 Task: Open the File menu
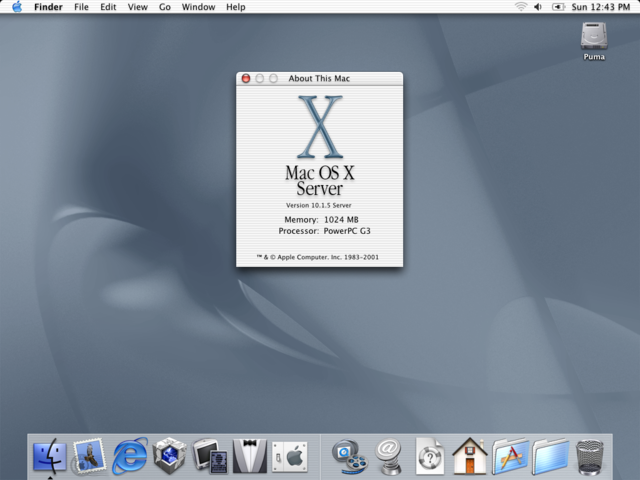point(81,7)
